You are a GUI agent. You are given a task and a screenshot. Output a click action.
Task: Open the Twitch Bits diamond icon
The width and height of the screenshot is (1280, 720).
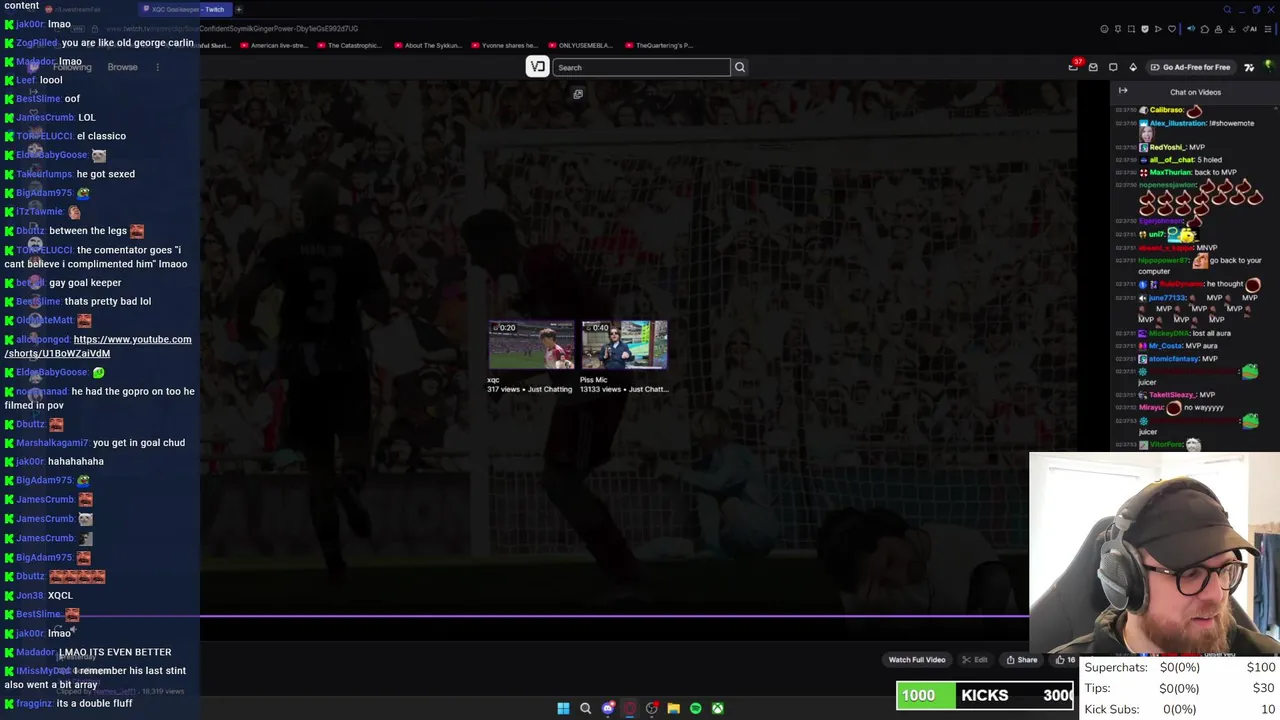[x=1133, y=67]
